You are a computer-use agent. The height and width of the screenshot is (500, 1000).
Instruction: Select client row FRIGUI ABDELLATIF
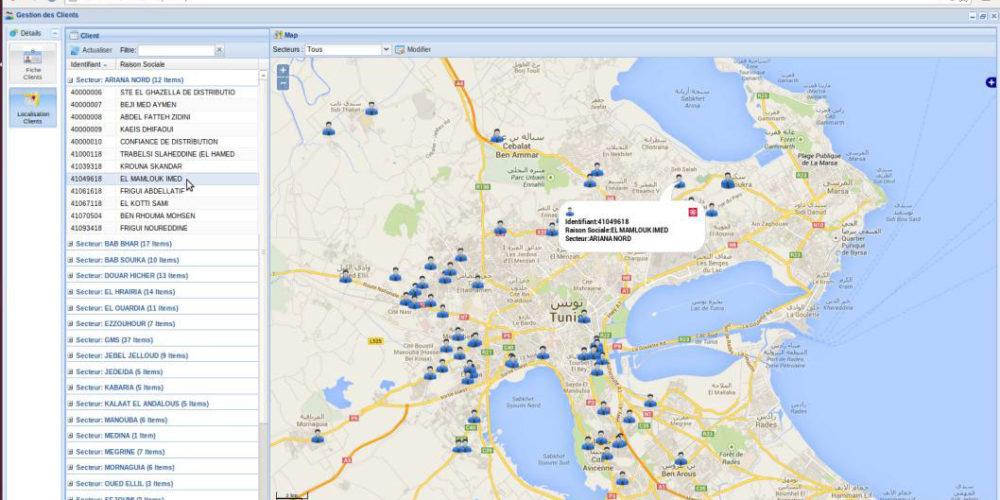152,191
